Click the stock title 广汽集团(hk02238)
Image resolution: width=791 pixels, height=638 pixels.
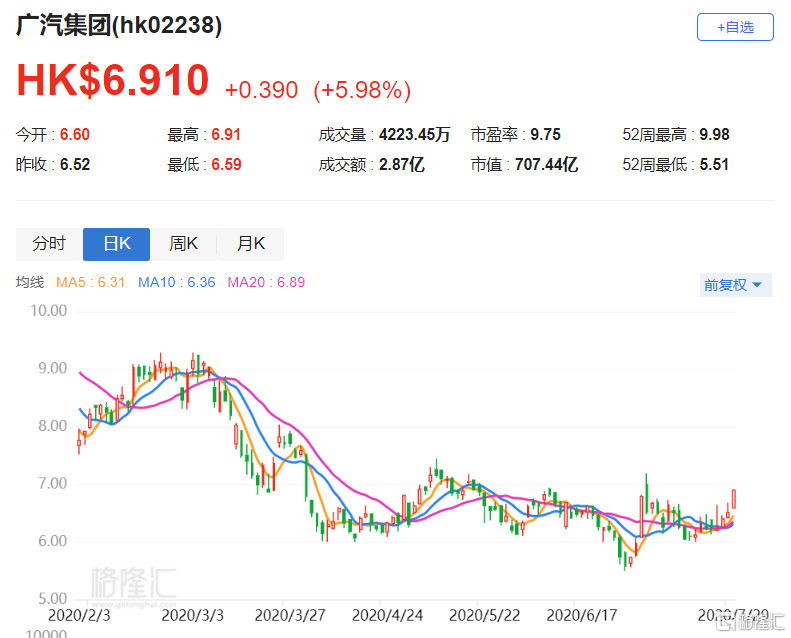pos(119,25)
